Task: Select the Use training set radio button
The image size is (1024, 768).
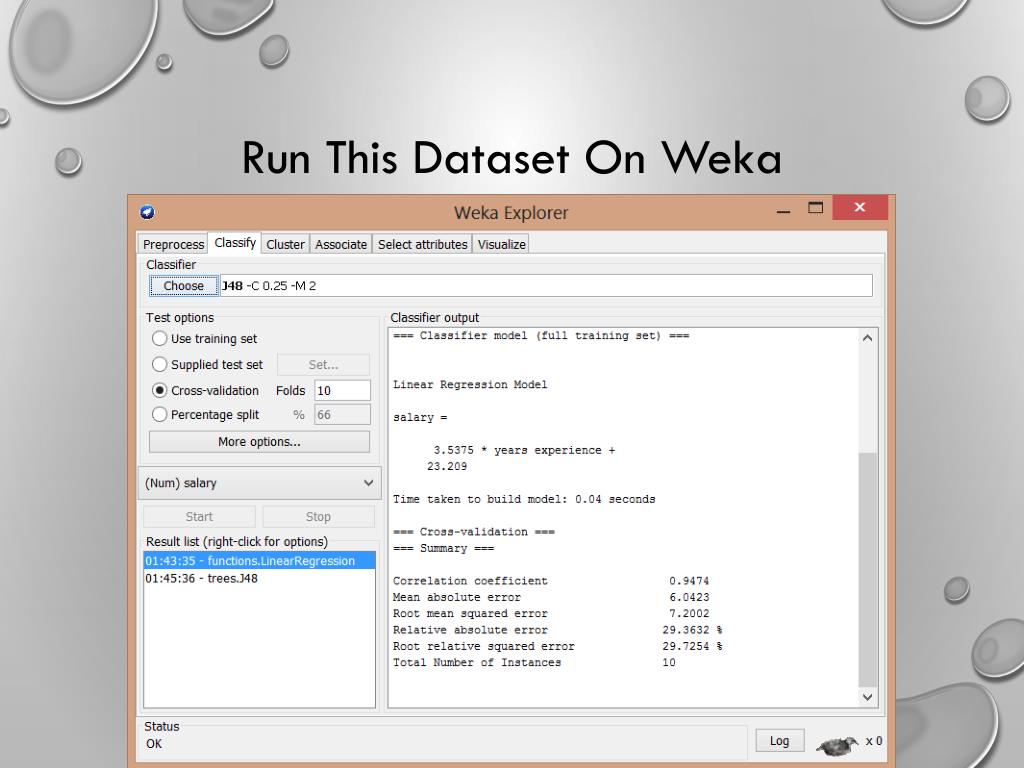Action: [x=159, y=338]
